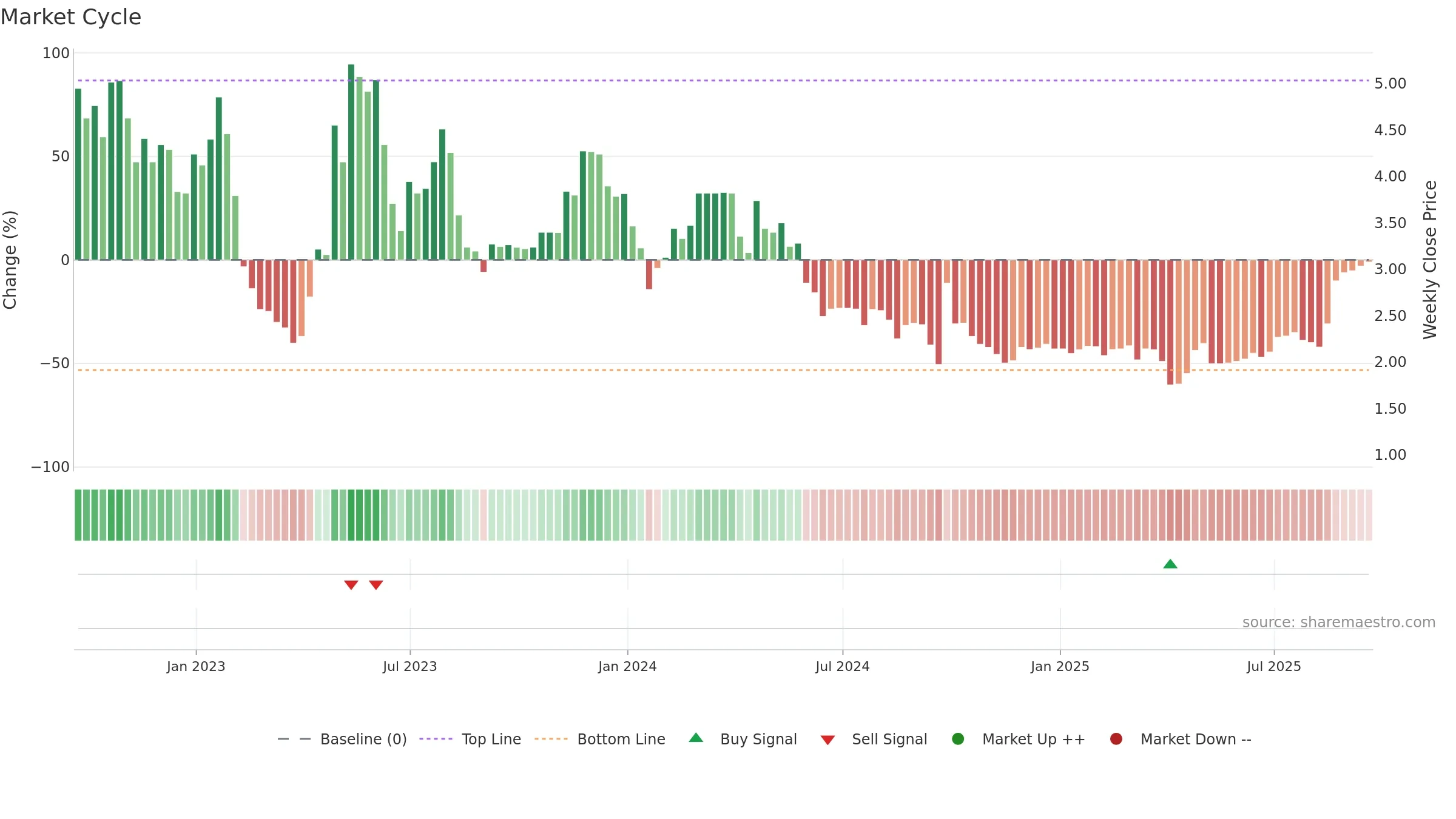Viewport: 1456px width, 819px height.
Task: Click the dark red Market Down -- dot icon
Action: [1116, 739]
